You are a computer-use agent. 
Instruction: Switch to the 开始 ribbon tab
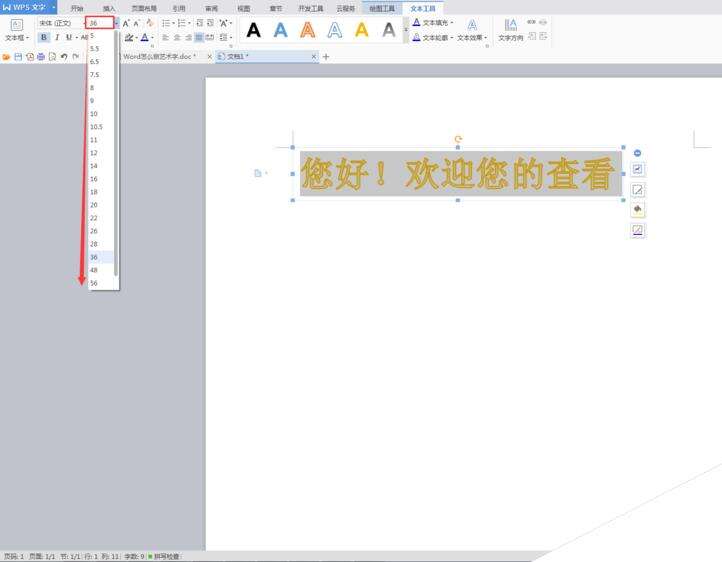click(77, 8)
